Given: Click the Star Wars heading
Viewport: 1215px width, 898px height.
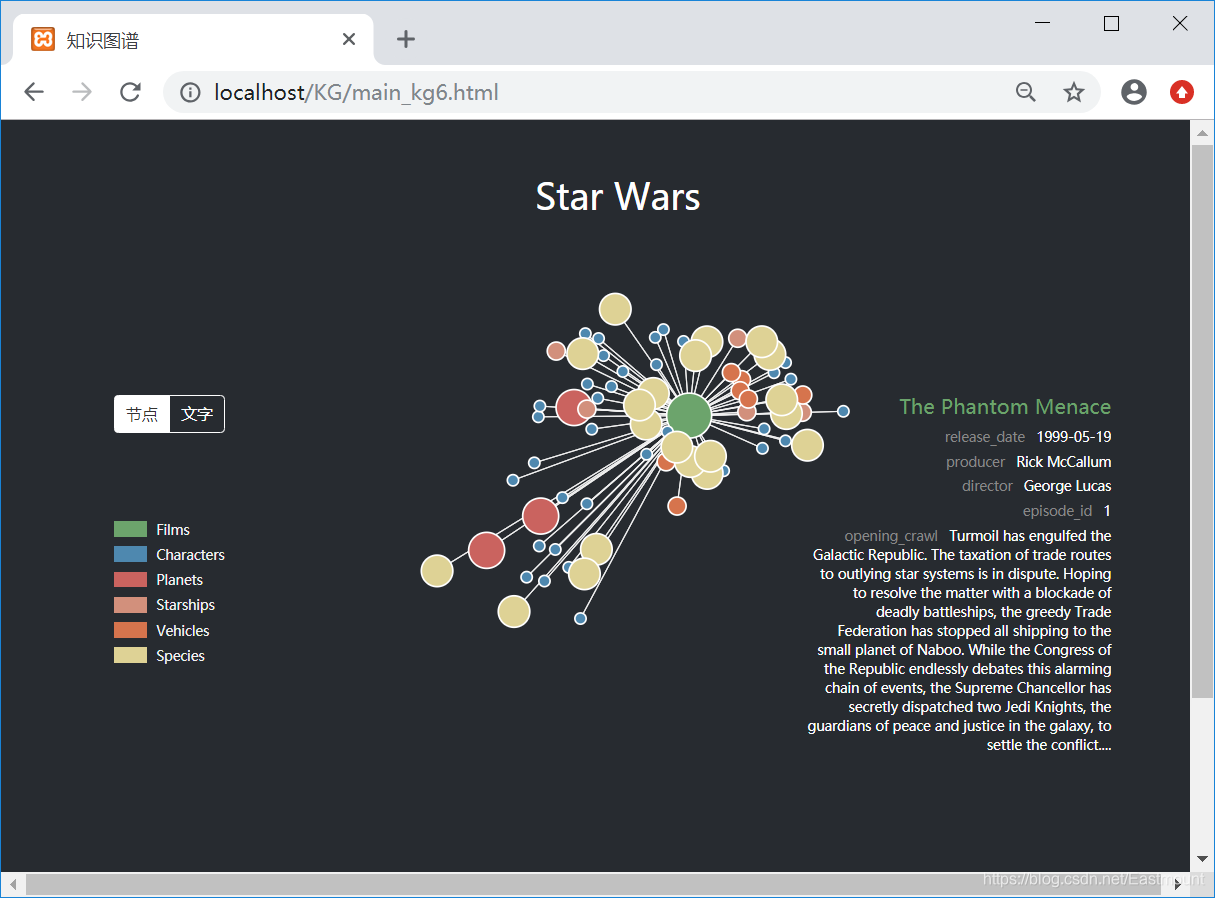Looking at the screenshot, I should [x=618, y=196].
